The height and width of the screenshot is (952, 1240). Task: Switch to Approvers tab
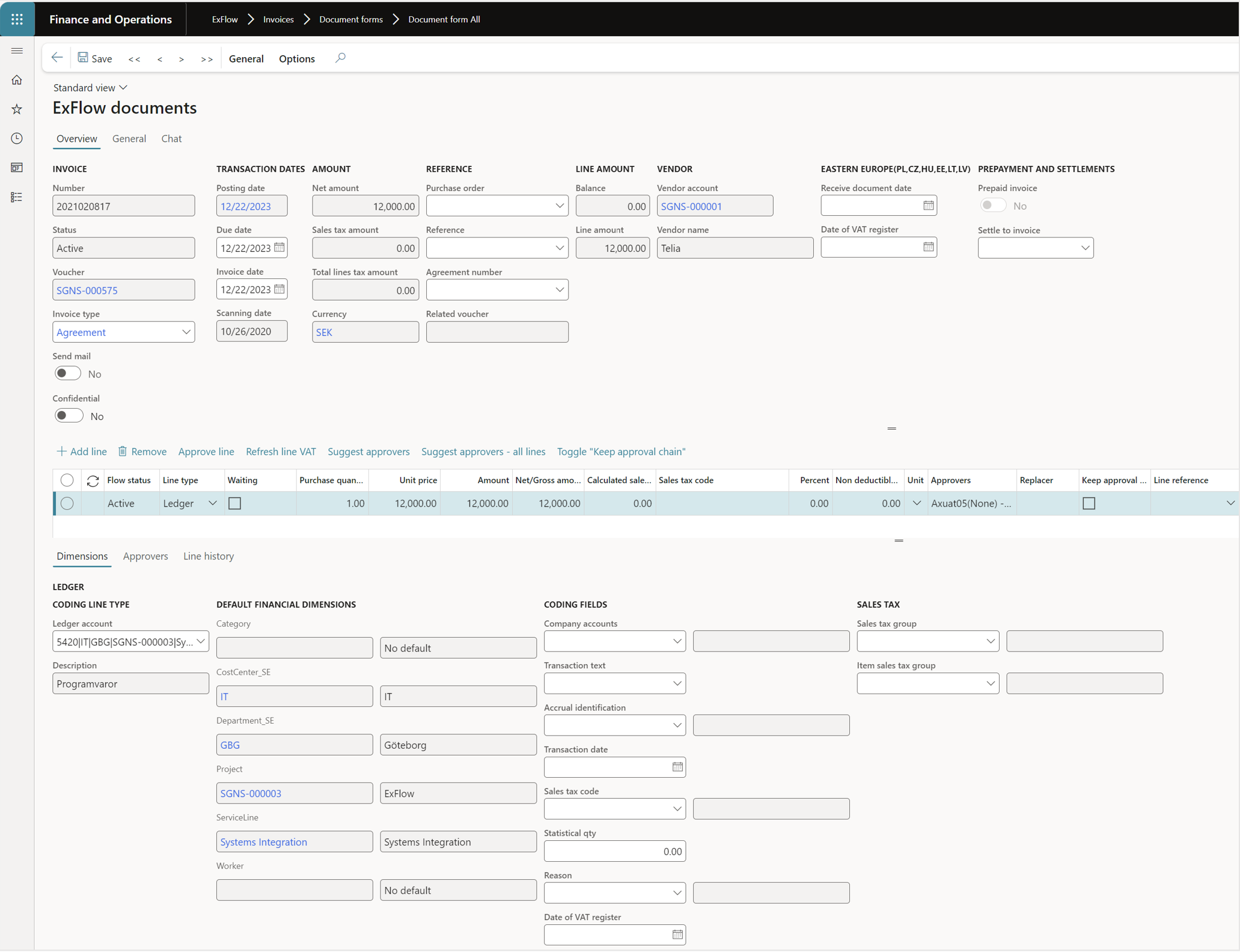pyautogui.click(x=145, y=557)
